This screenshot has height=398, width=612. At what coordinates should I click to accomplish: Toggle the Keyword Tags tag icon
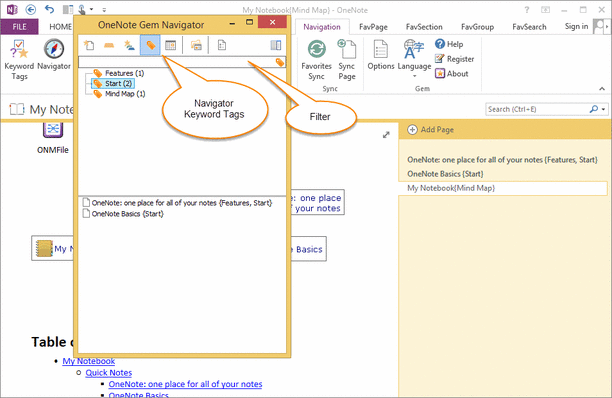(x=150, y=45)
